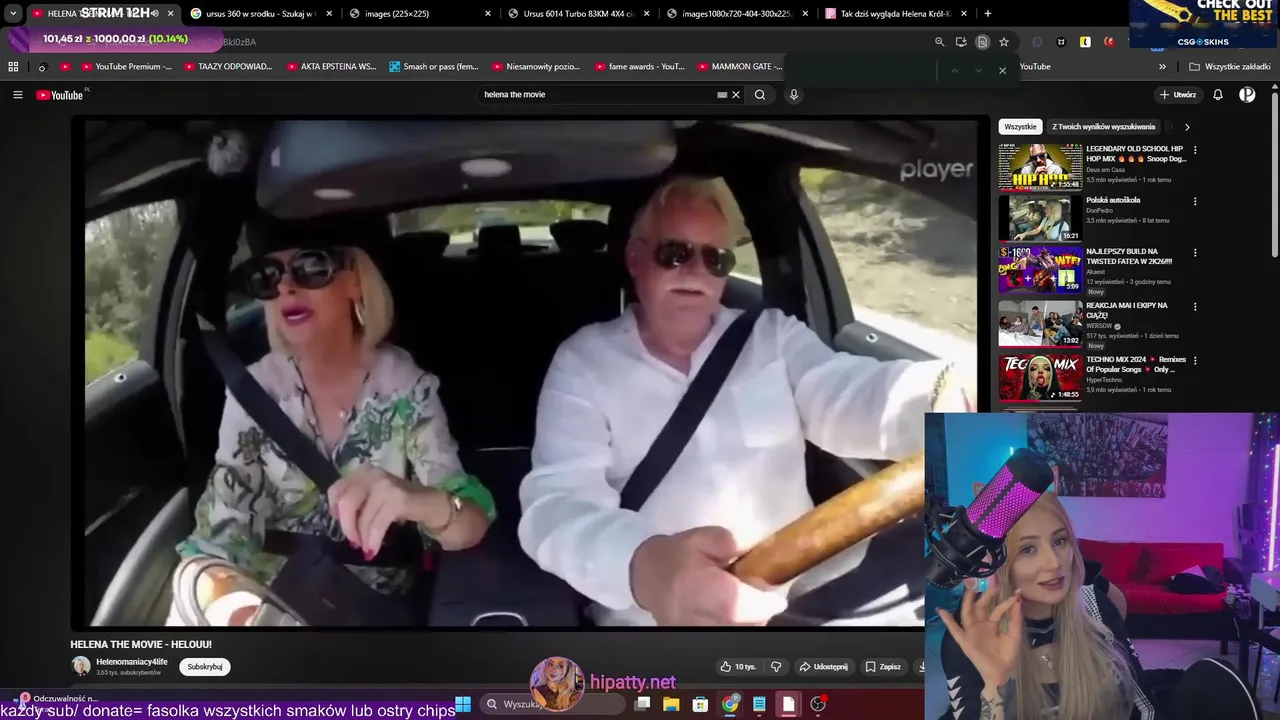Go to next find result arrow
The image size is (1280, 720).
978,70
